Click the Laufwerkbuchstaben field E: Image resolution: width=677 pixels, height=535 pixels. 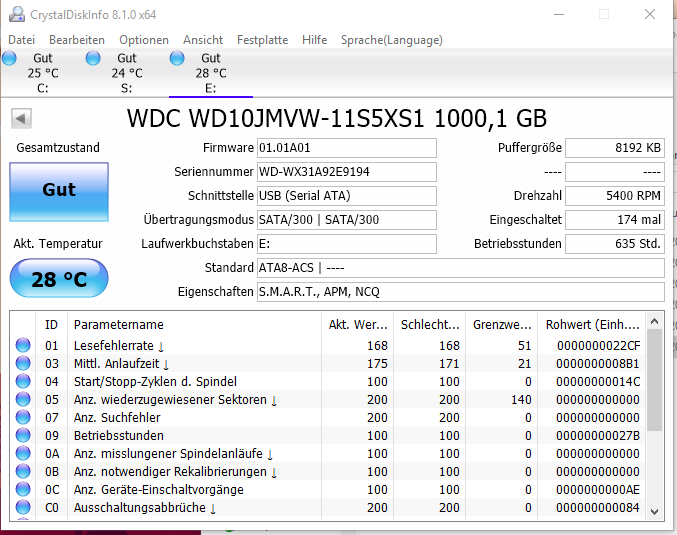pos(347,244)
